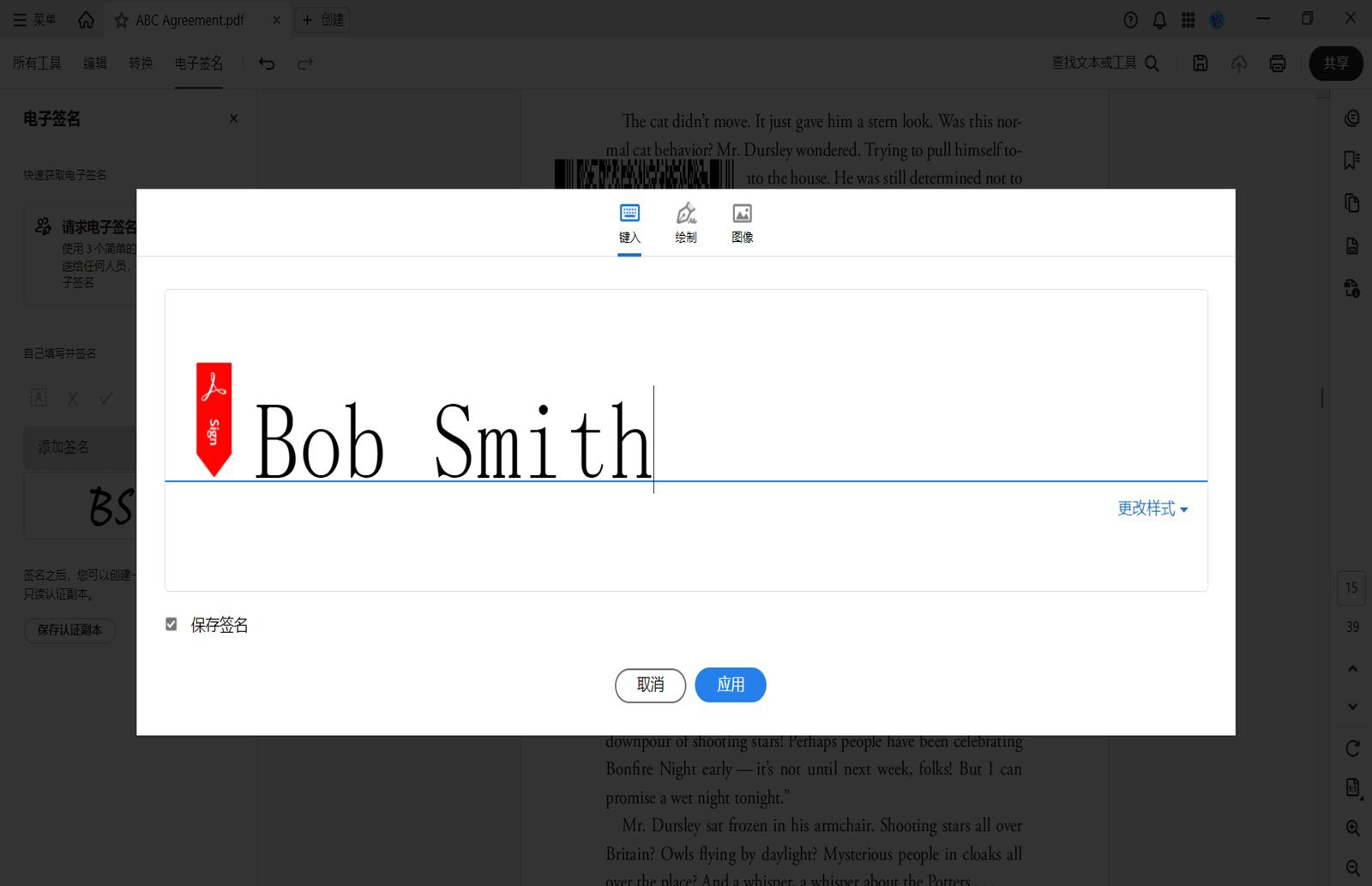Click the 保存认证副本 button in the left panel
The width and height of the screenshot is (1372, 886).
pos(69,630)
